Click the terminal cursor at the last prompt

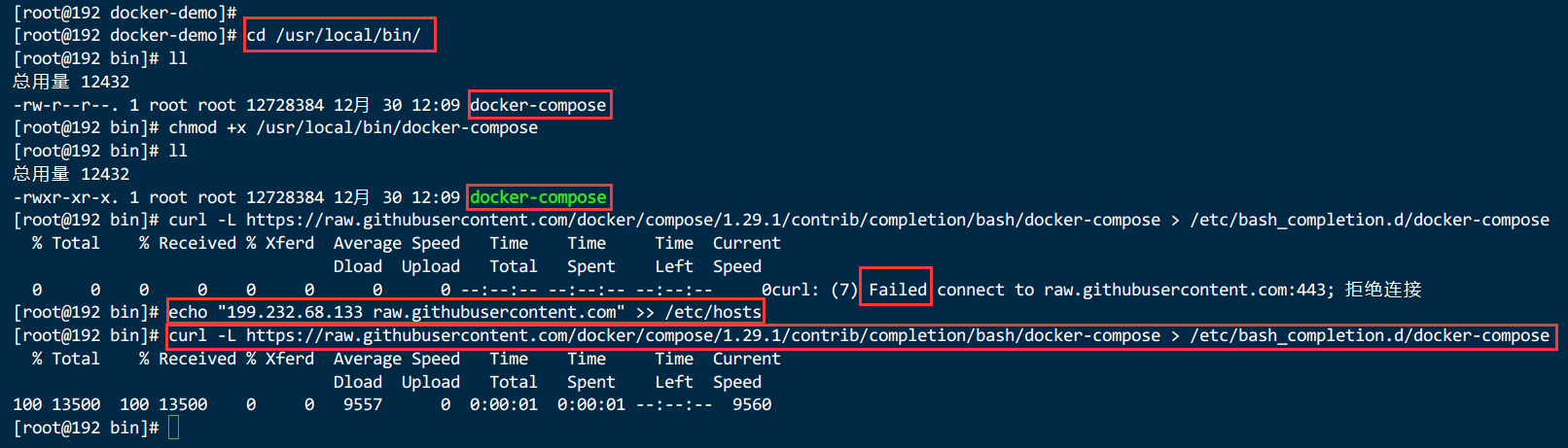click(173, 428)
